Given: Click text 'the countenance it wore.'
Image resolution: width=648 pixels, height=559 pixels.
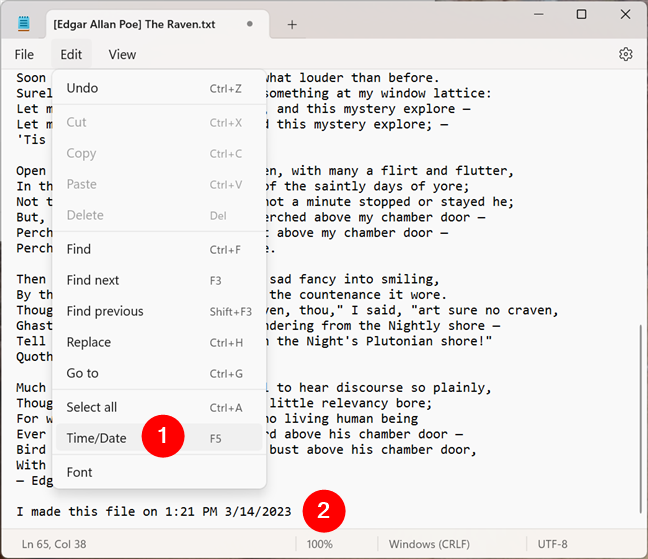Looking at the screenshot, I should click(358, 295).
